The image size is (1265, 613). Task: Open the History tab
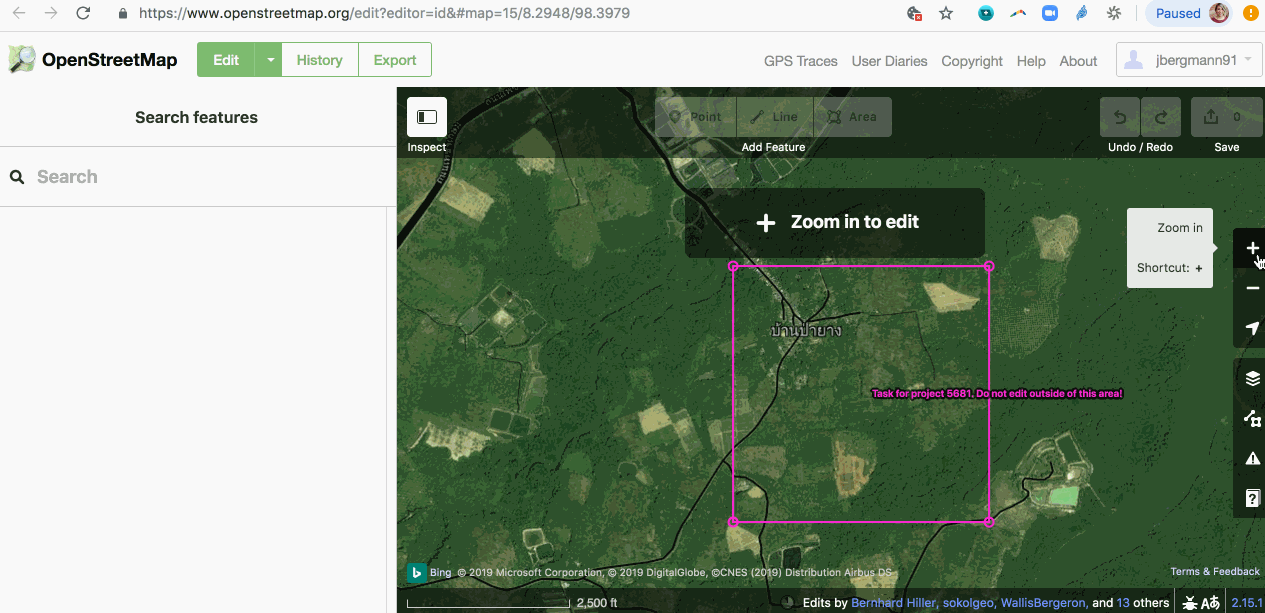tap(319, 60)
